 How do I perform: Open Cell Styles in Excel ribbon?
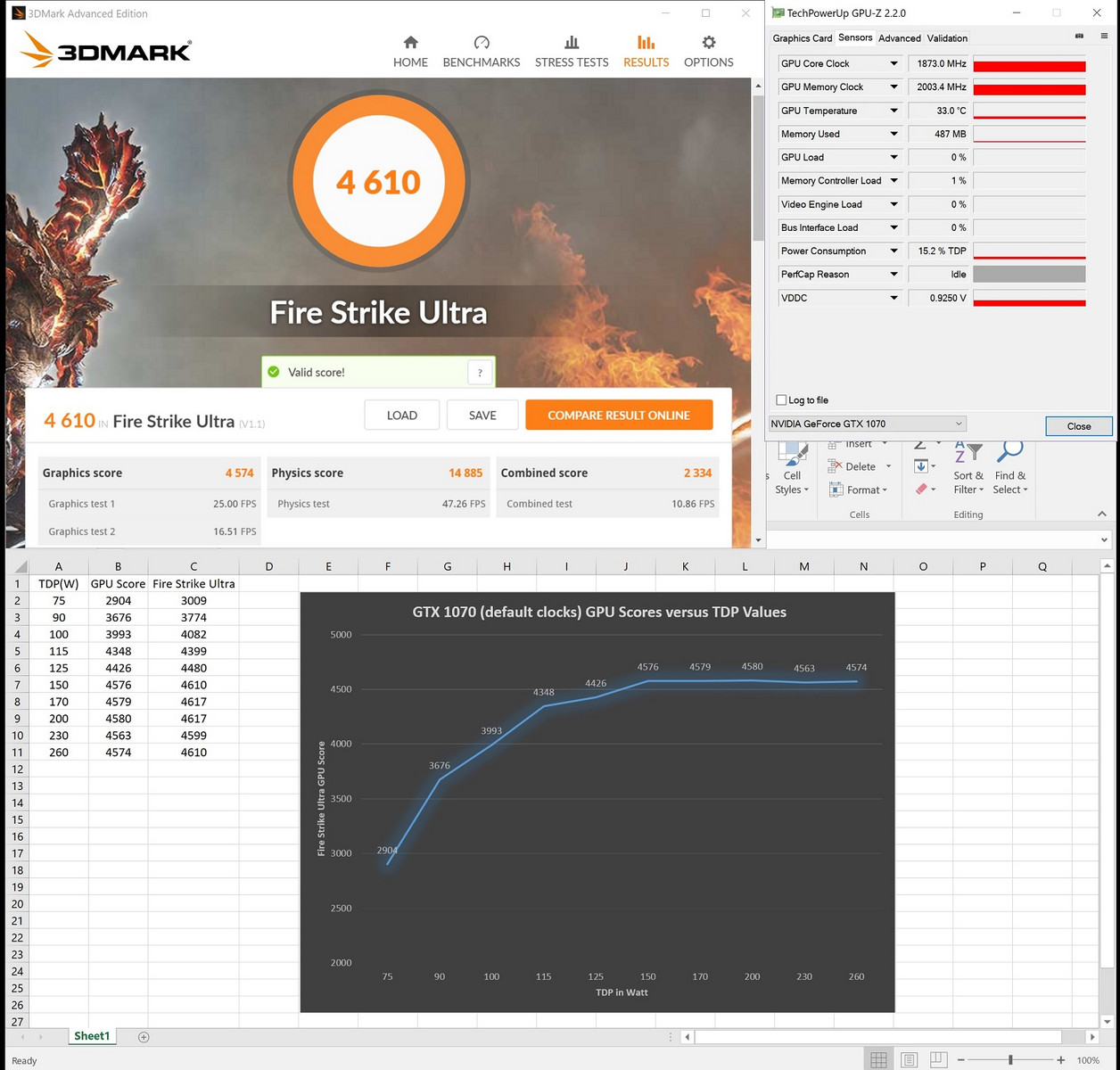tap(792, 470)
